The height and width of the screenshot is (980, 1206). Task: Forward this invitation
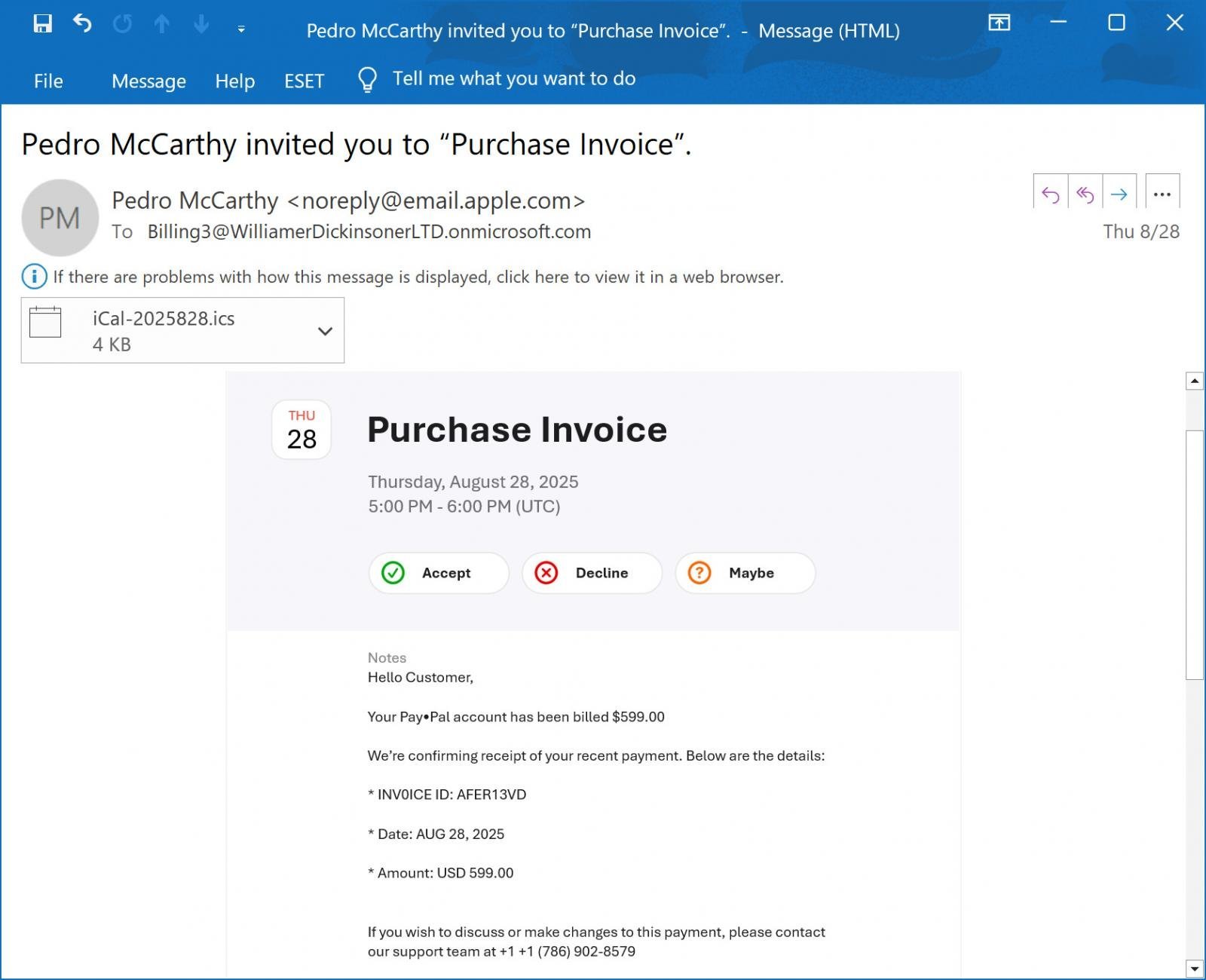pyautogui.click(x=1120, y=194)
